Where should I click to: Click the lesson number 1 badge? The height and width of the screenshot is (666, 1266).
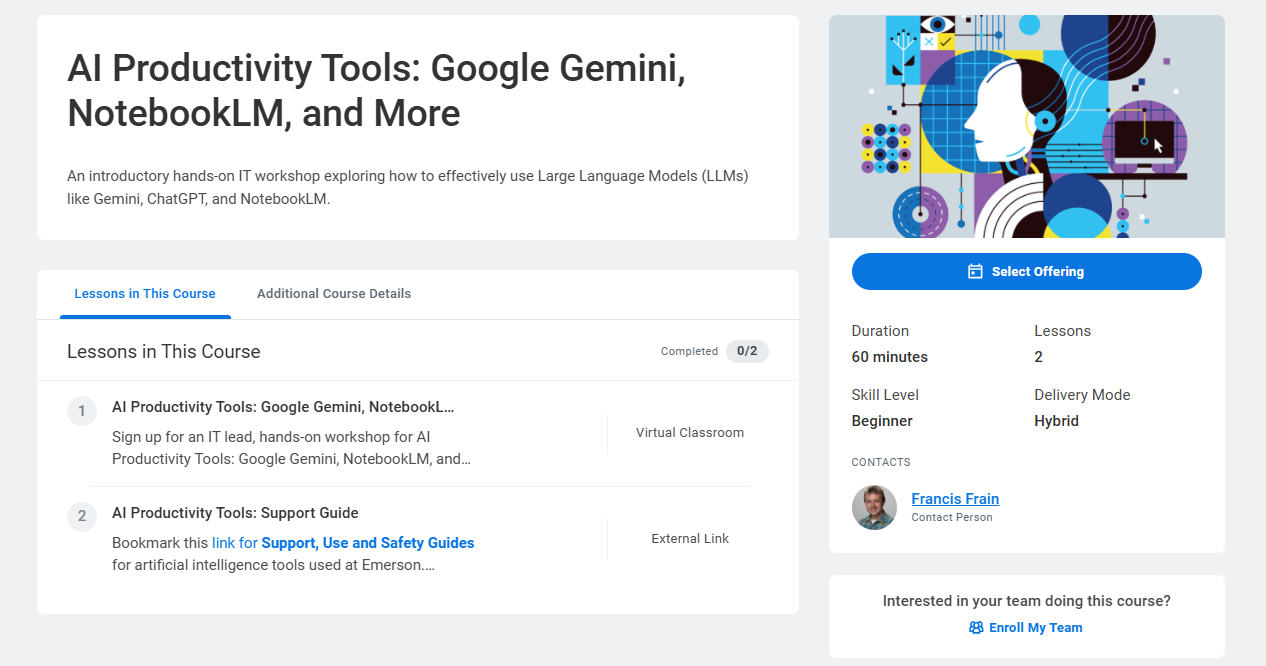tap(82, 411)
